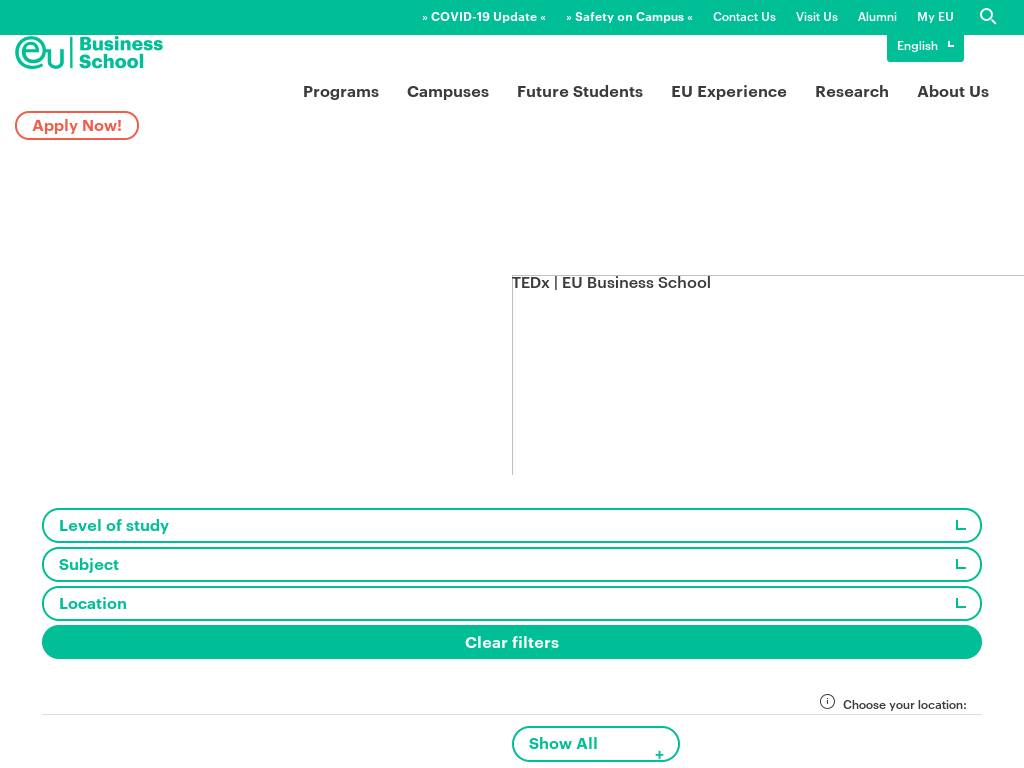Open the Programs menu

(341, 92)
